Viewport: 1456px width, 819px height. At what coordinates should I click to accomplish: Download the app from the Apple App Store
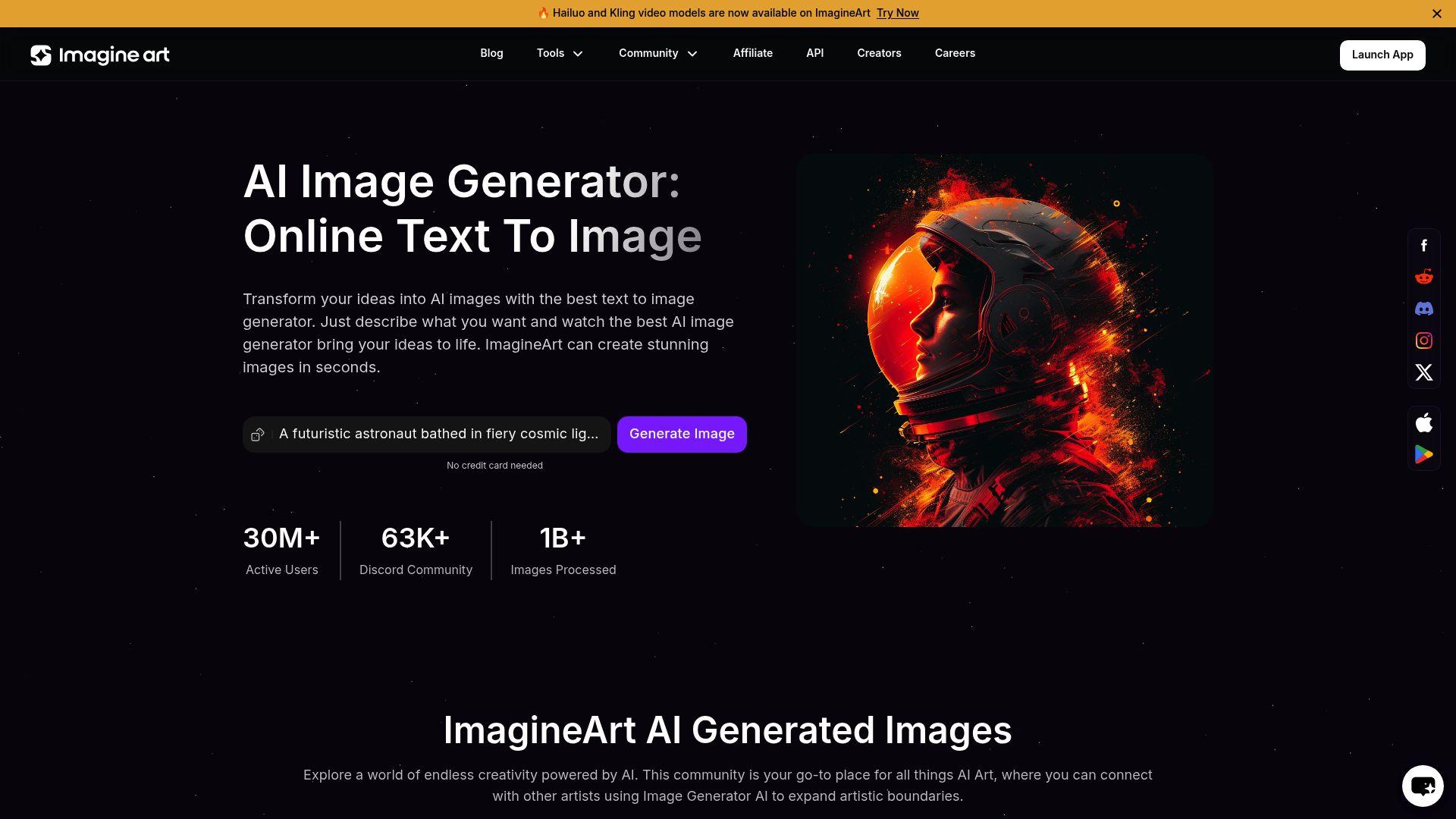1424,422
